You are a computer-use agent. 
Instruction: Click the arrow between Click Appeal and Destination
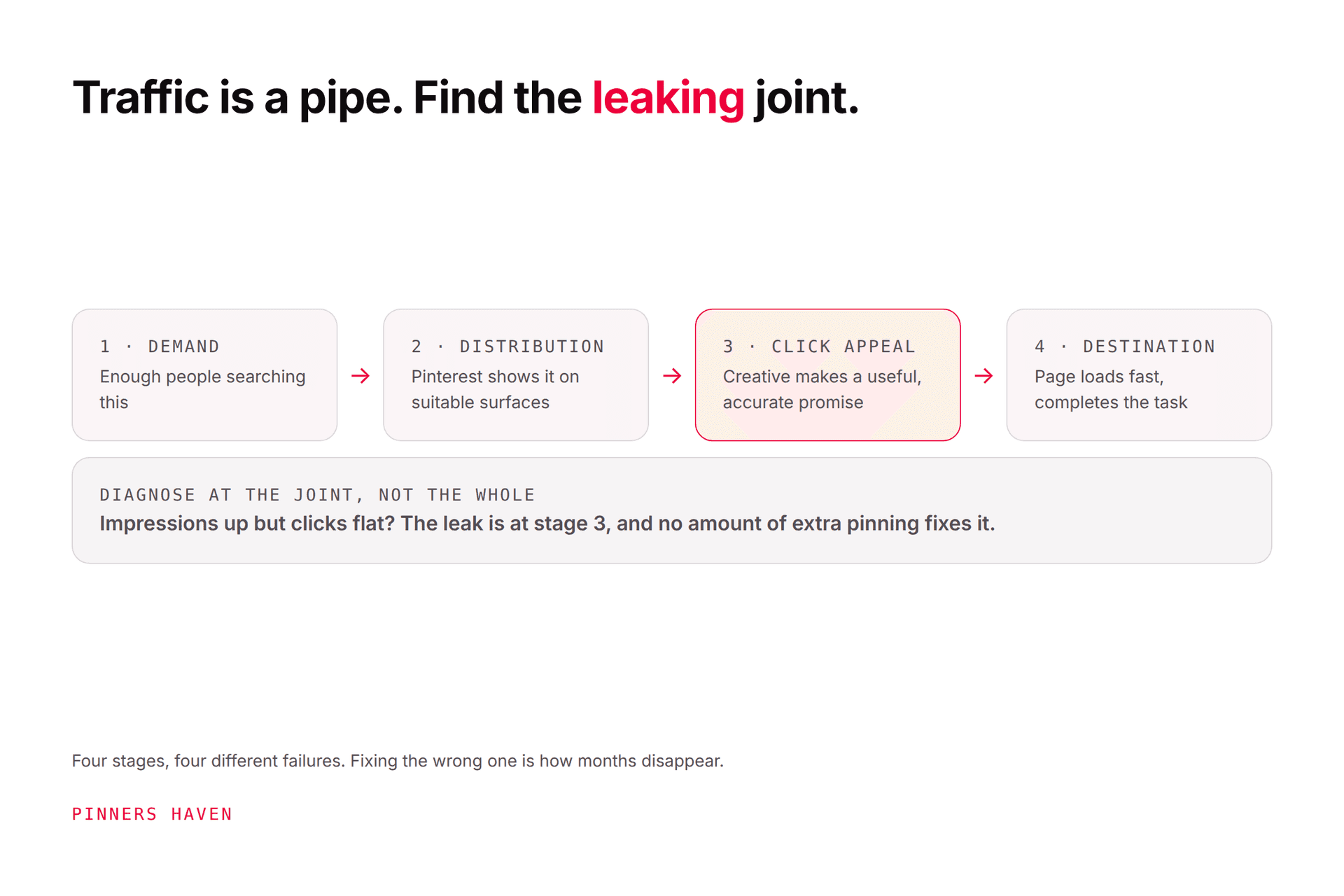pyautogui.click(x=983, y=376)
